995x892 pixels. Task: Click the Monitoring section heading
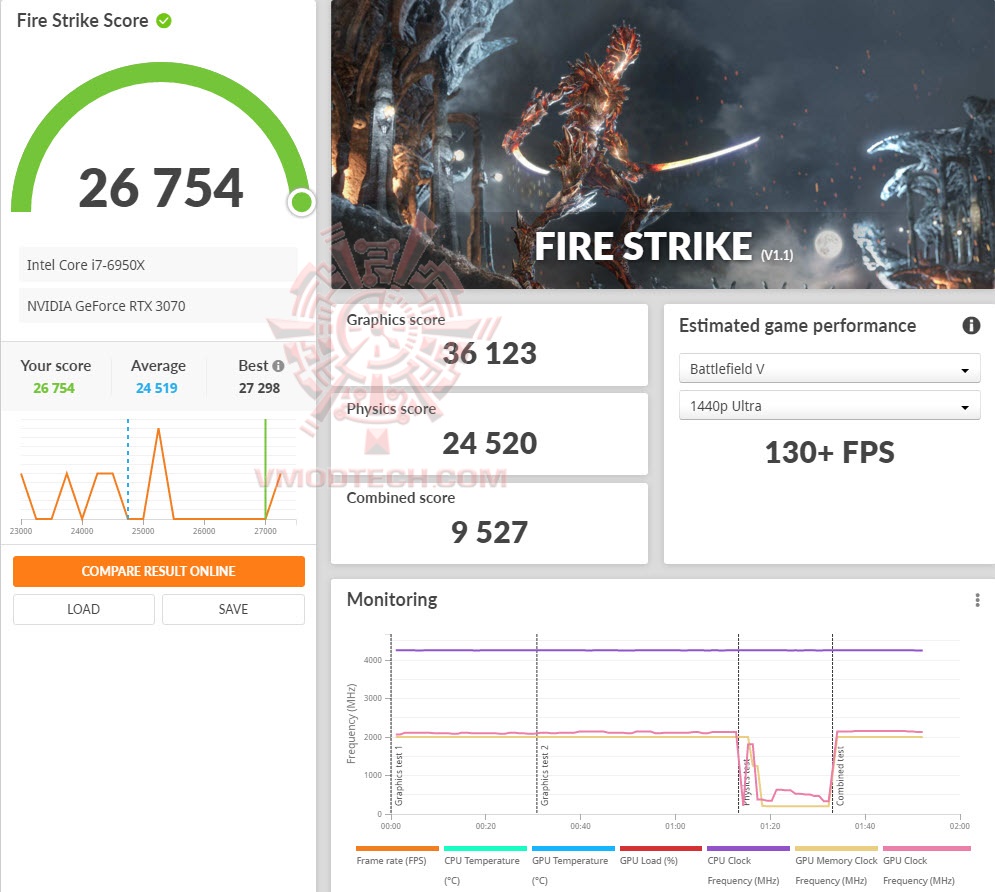click(392, 600)
